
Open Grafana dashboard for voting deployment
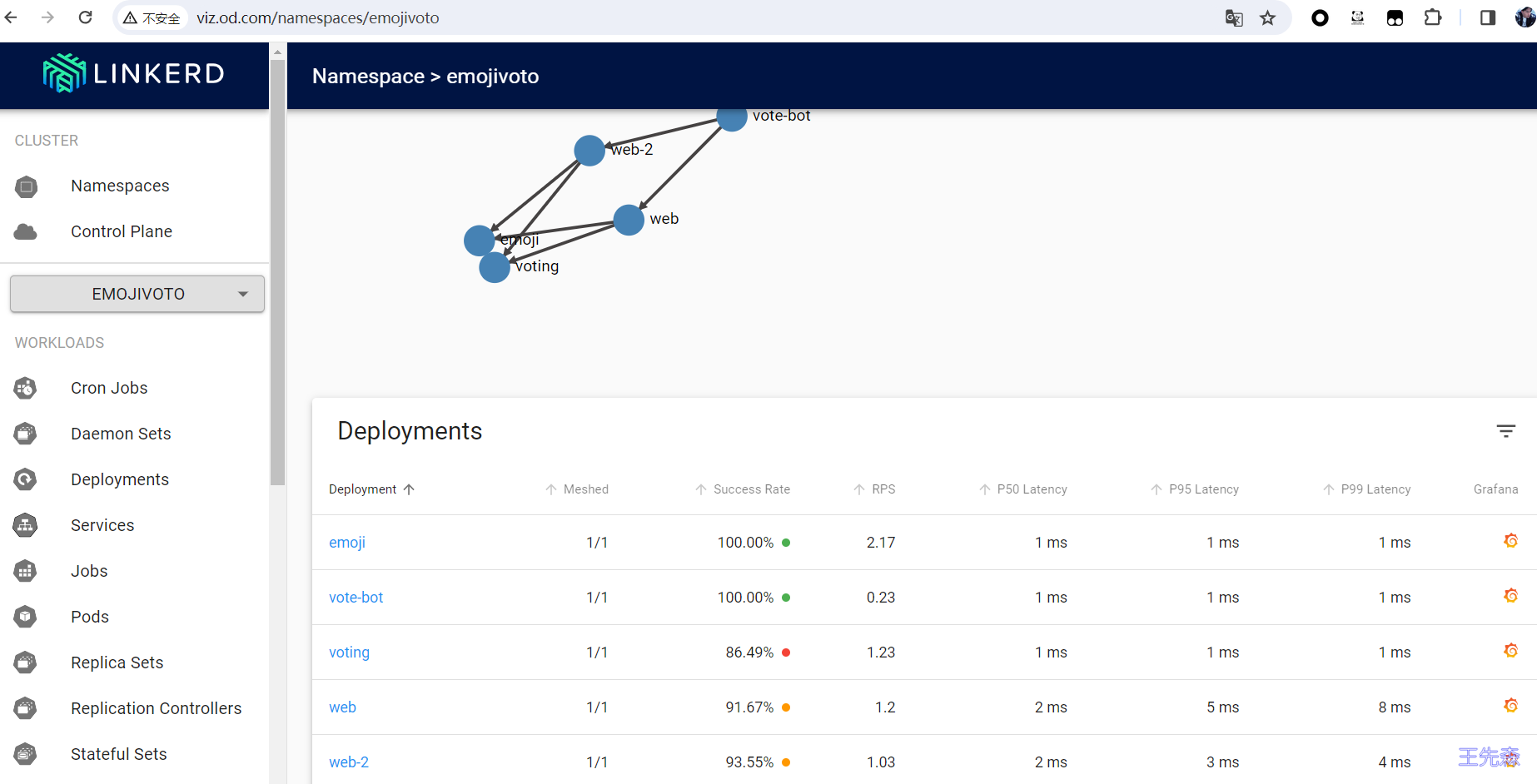click(1510, 651)
